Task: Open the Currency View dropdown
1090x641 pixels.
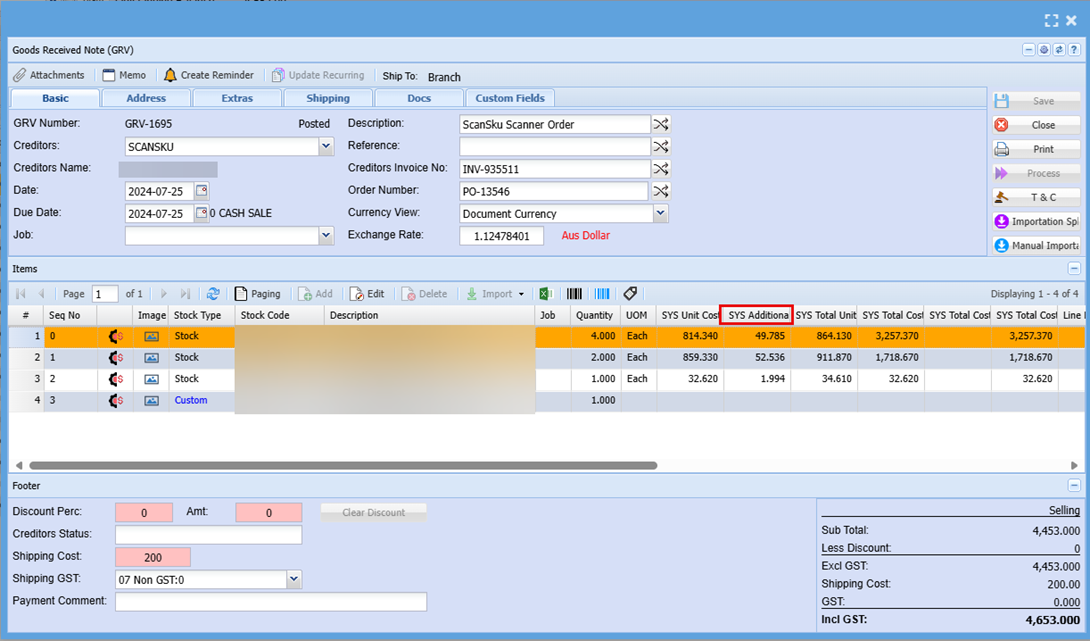Action: (660, 213)
